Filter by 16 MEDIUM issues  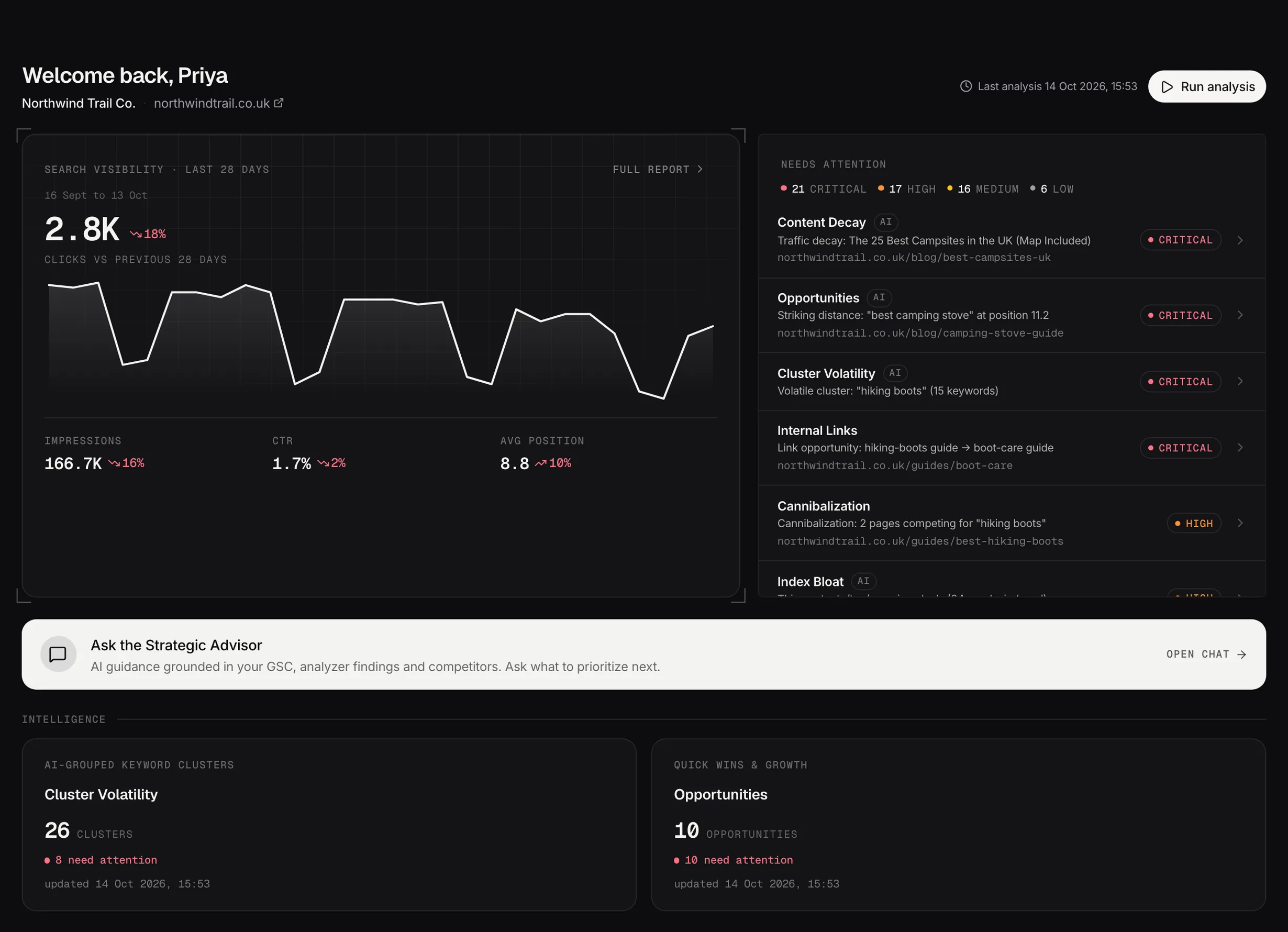982,189
